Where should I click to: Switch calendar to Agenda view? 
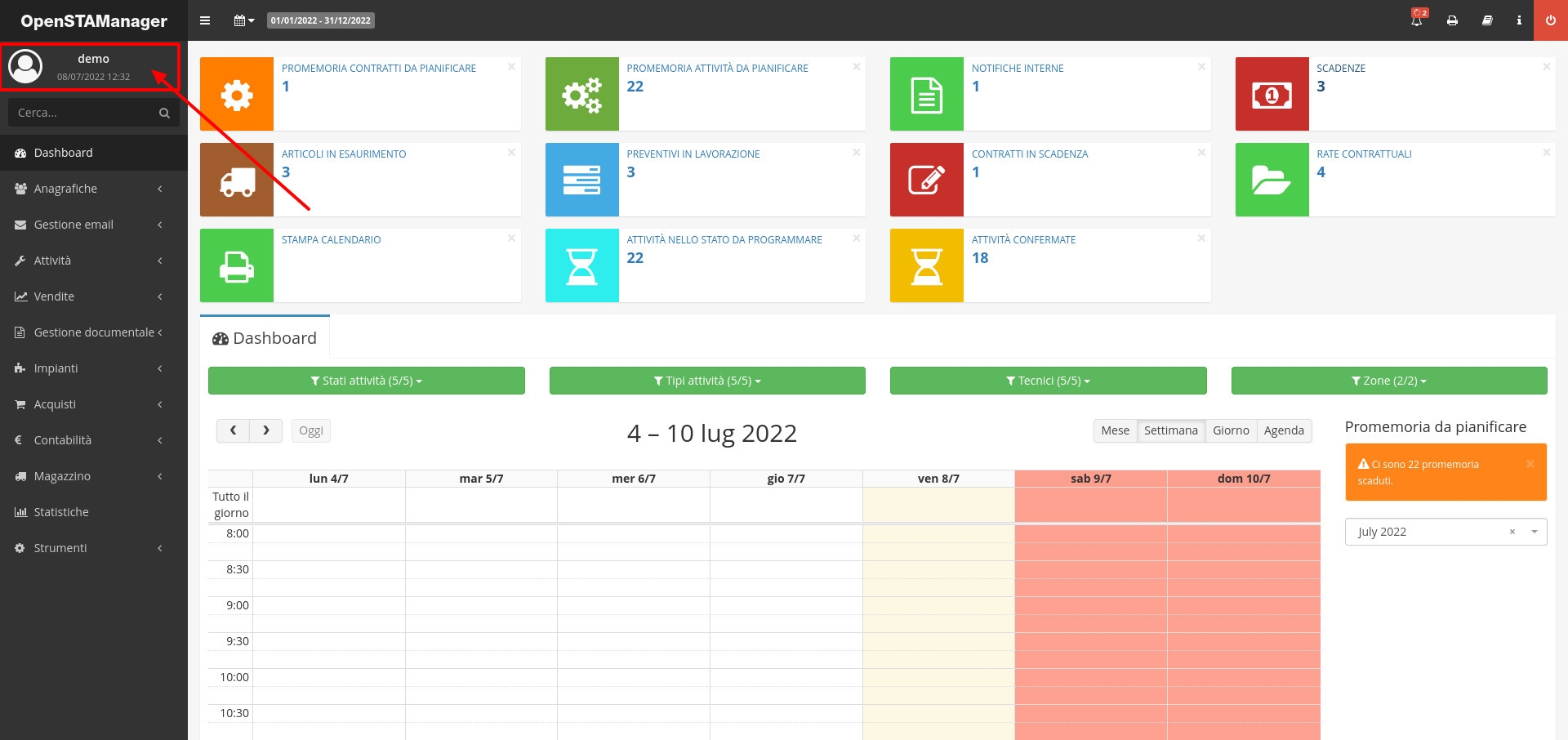point(1284,430)
